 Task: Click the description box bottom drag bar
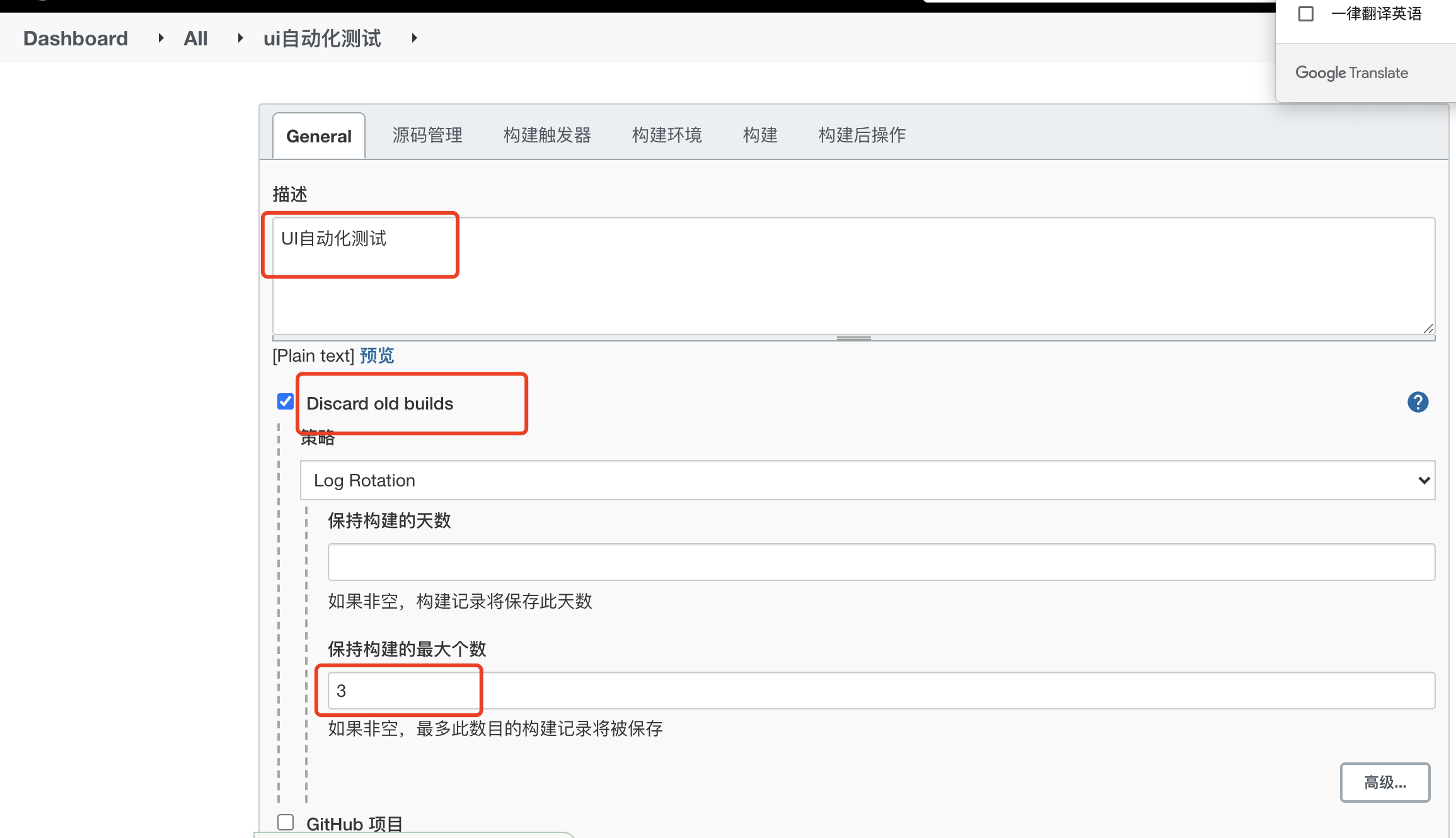point(853,338)
